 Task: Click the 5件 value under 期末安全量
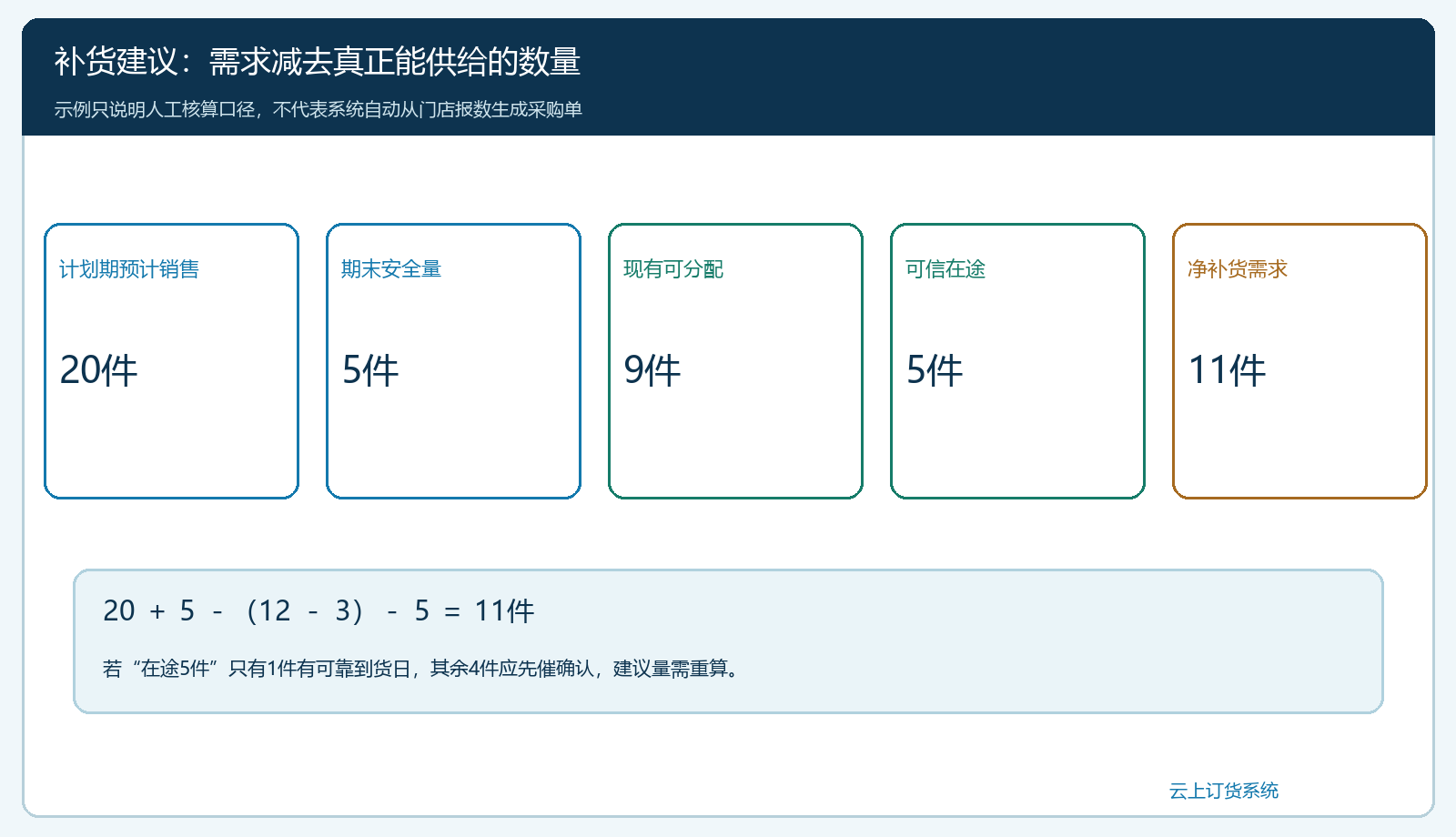[370, 370]
